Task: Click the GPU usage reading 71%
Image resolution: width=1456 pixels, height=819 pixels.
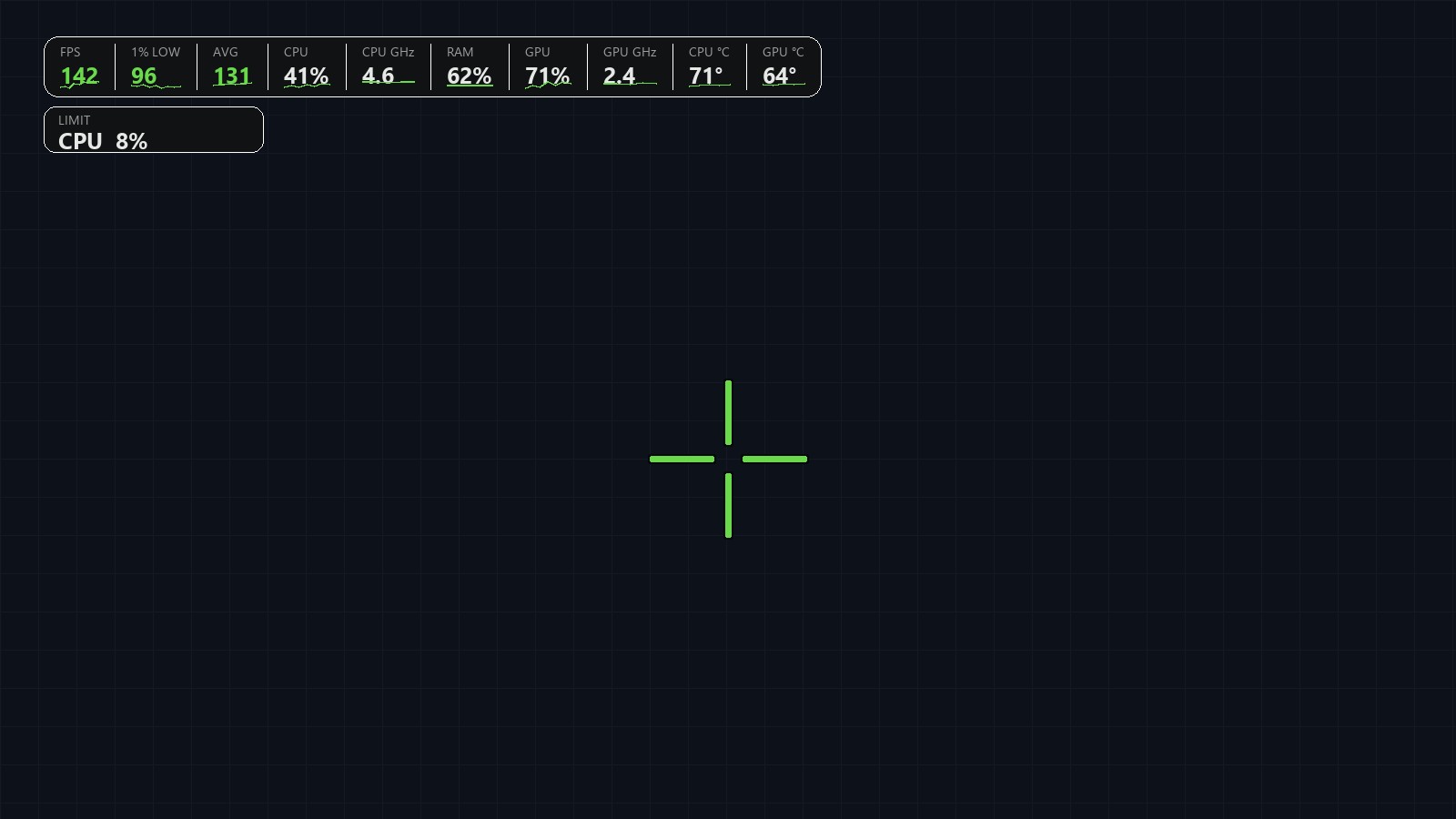Action: pyautogui.click(x=548, y=76)
